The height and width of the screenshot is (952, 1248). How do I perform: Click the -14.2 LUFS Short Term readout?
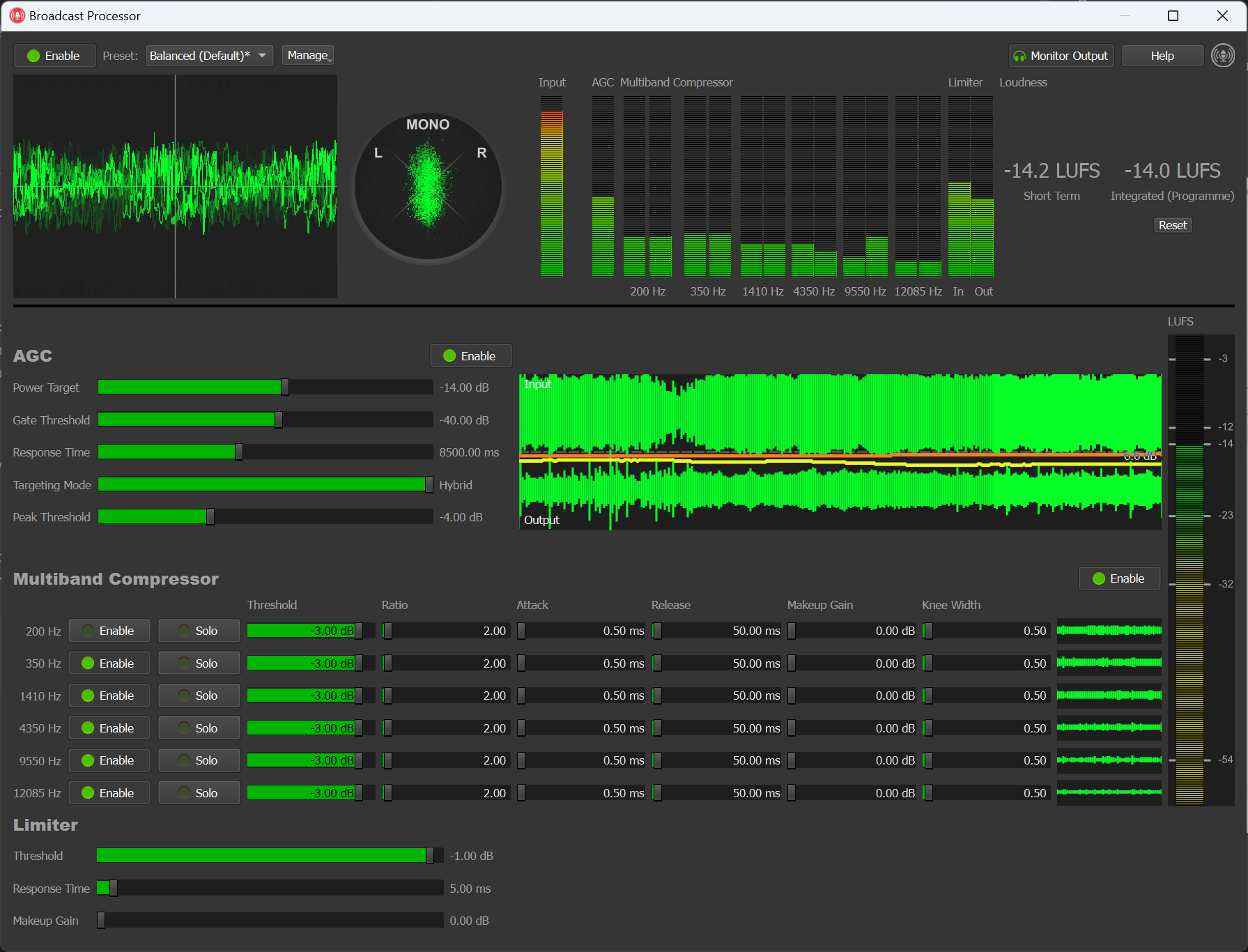click(x=1051, y=171)
